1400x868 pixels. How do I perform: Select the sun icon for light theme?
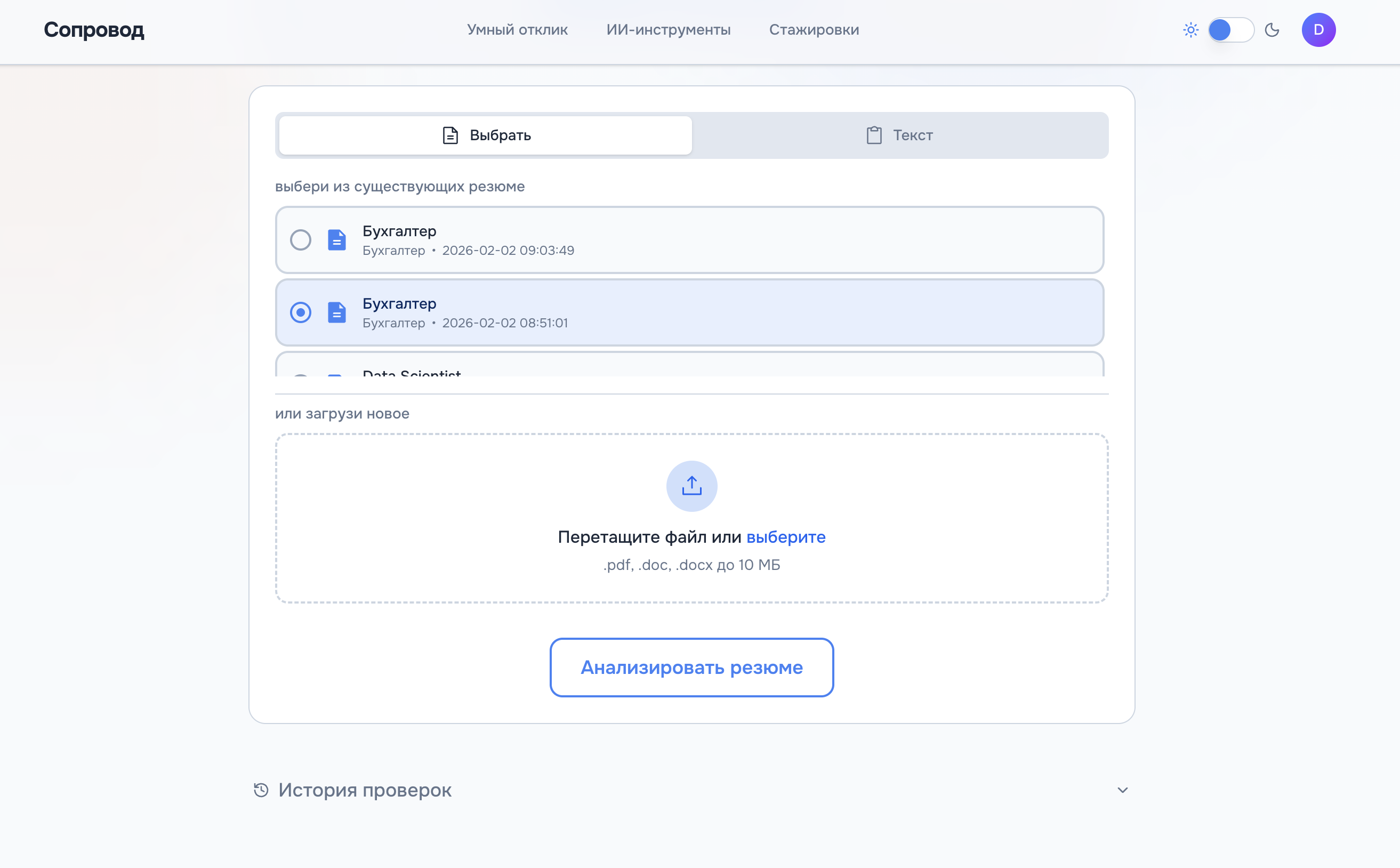coord(1190,30)
